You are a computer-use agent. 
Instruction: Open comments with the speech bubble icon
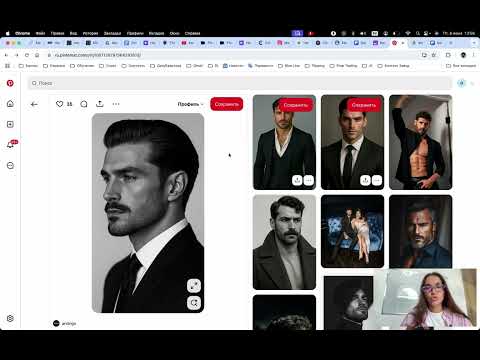tap(84, 104)
